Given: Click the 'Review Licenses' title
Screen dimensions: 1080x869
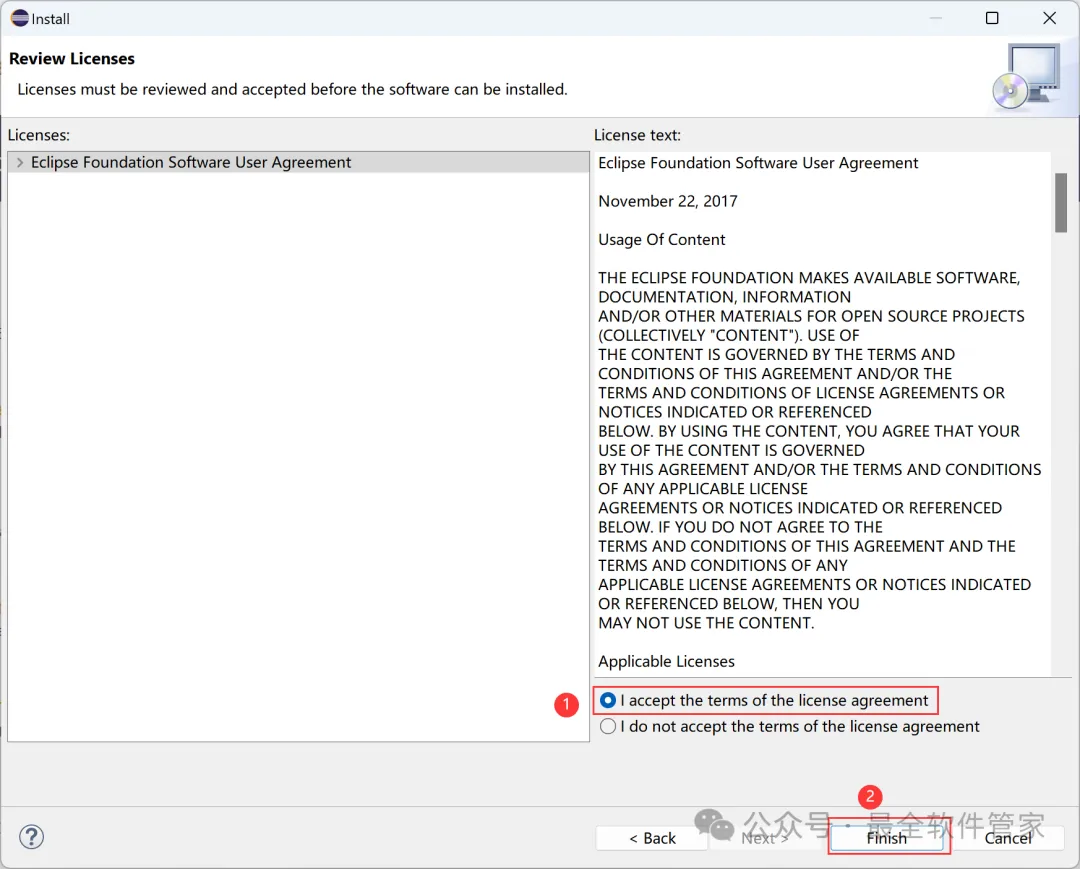Looking at the screenshot, I should pos(72,59).
